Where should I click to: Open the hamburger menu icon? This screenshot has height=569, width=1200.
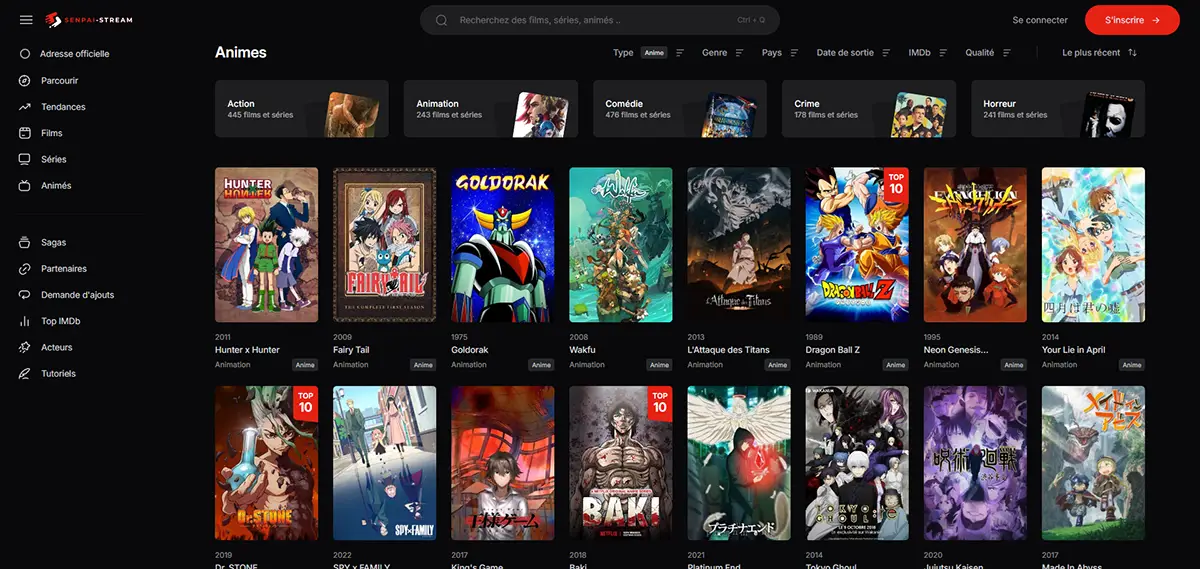click(x=26, y=20)
